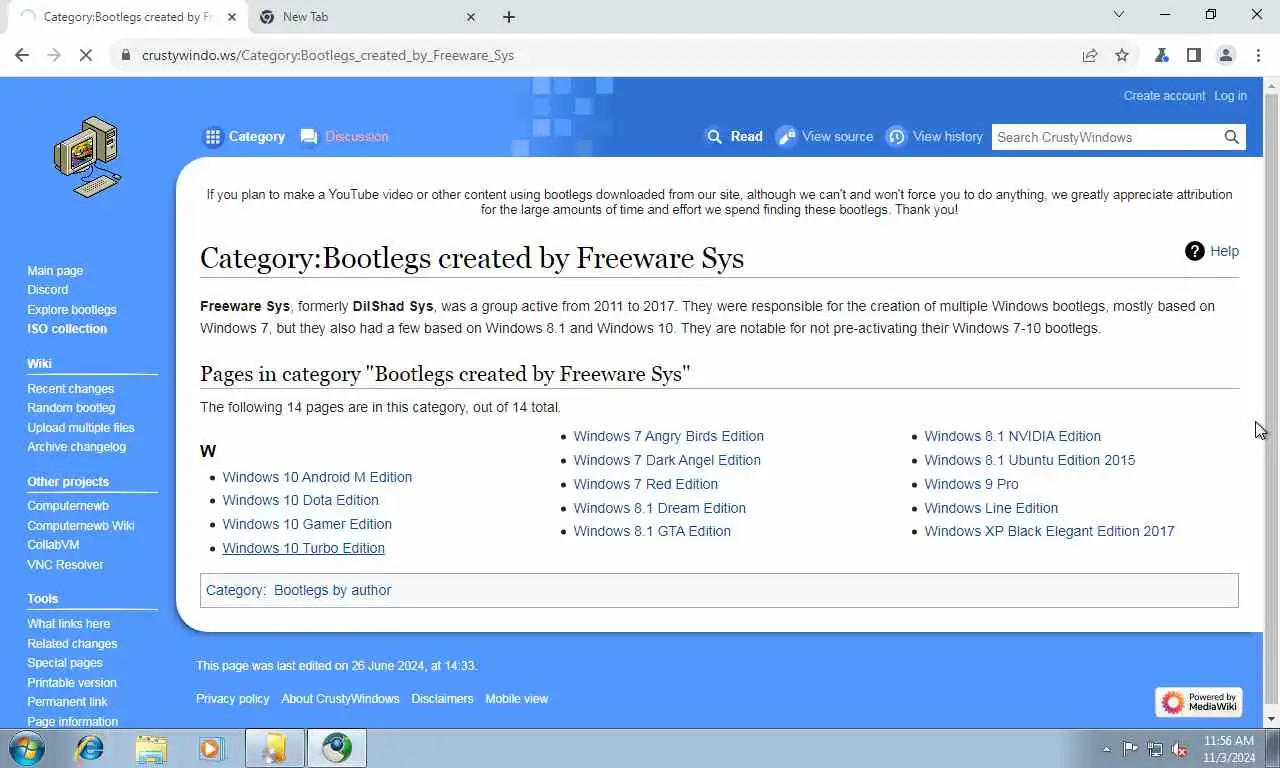
Task: Open Windows XP Black Elegant Edition 2017
Action: (1049, 531)
